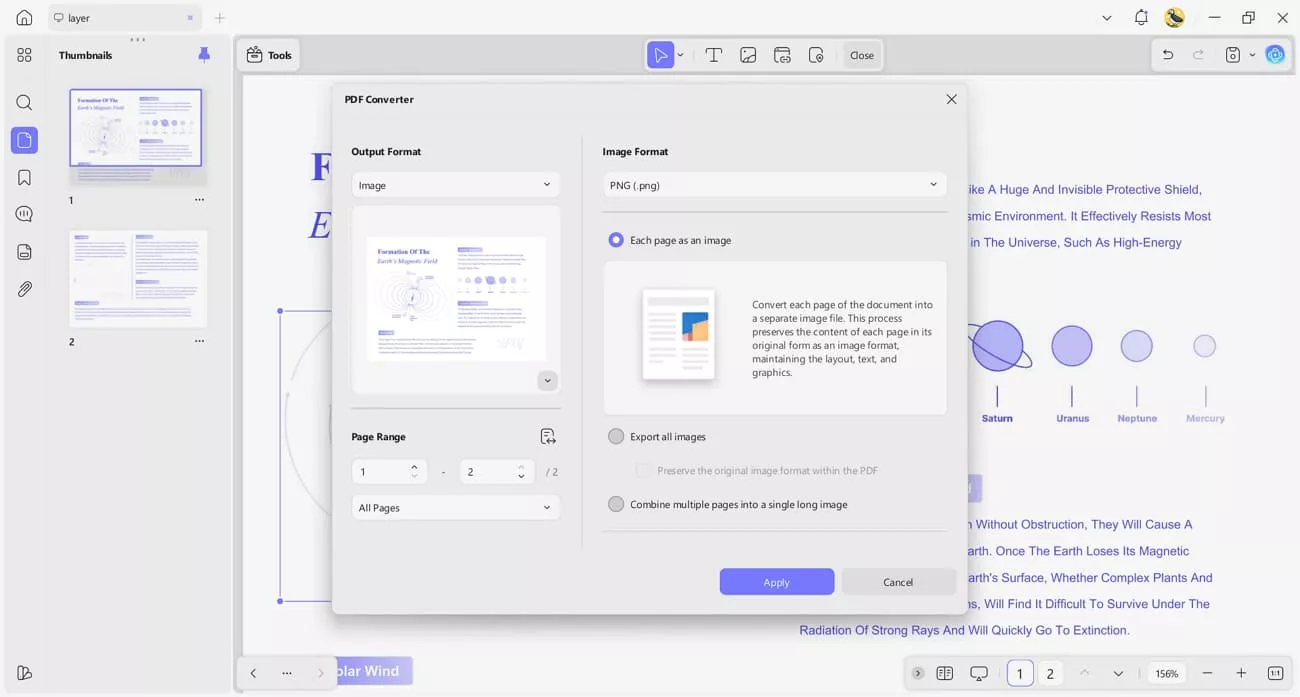Apply the PDF Converter settings
The height and width of the screenshot is (697, 1300).
point(777,581)
